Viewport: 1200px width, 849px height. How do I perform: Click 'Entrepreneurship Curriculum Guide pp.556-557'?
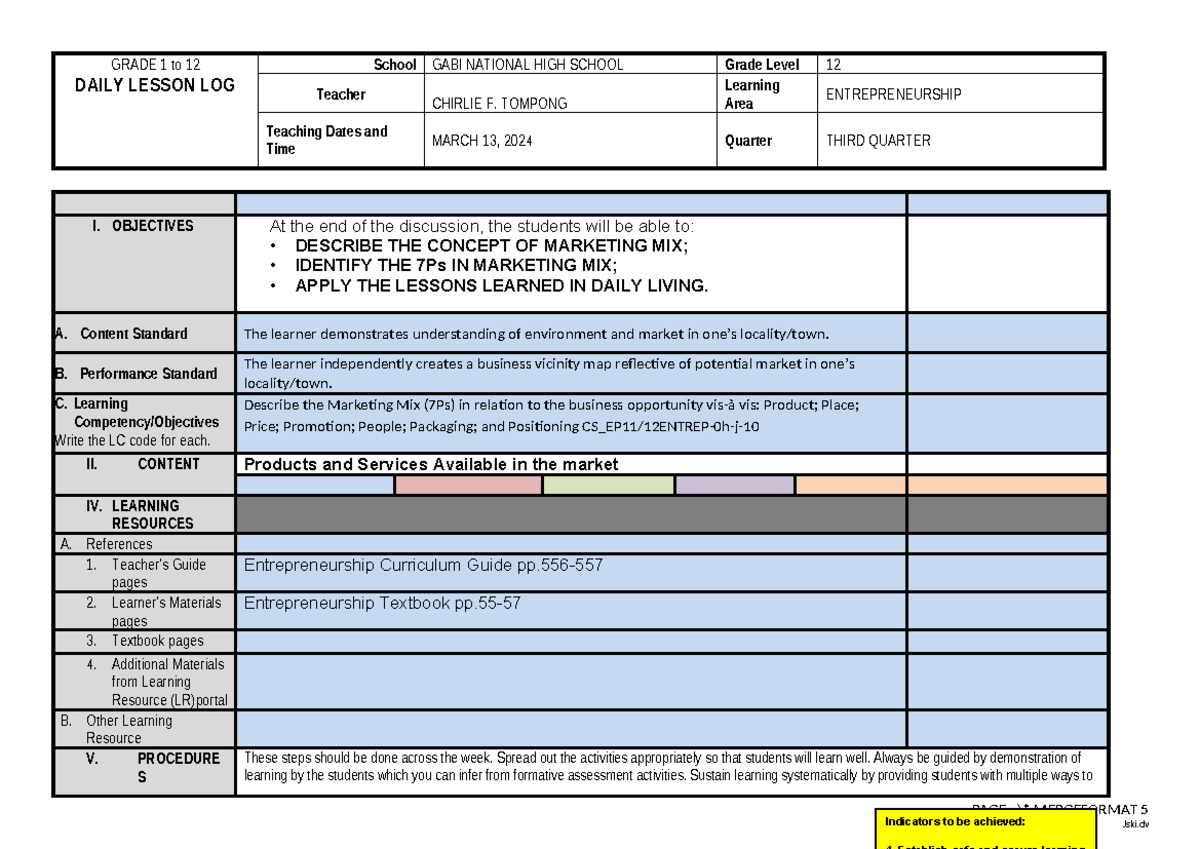(423, 565)
